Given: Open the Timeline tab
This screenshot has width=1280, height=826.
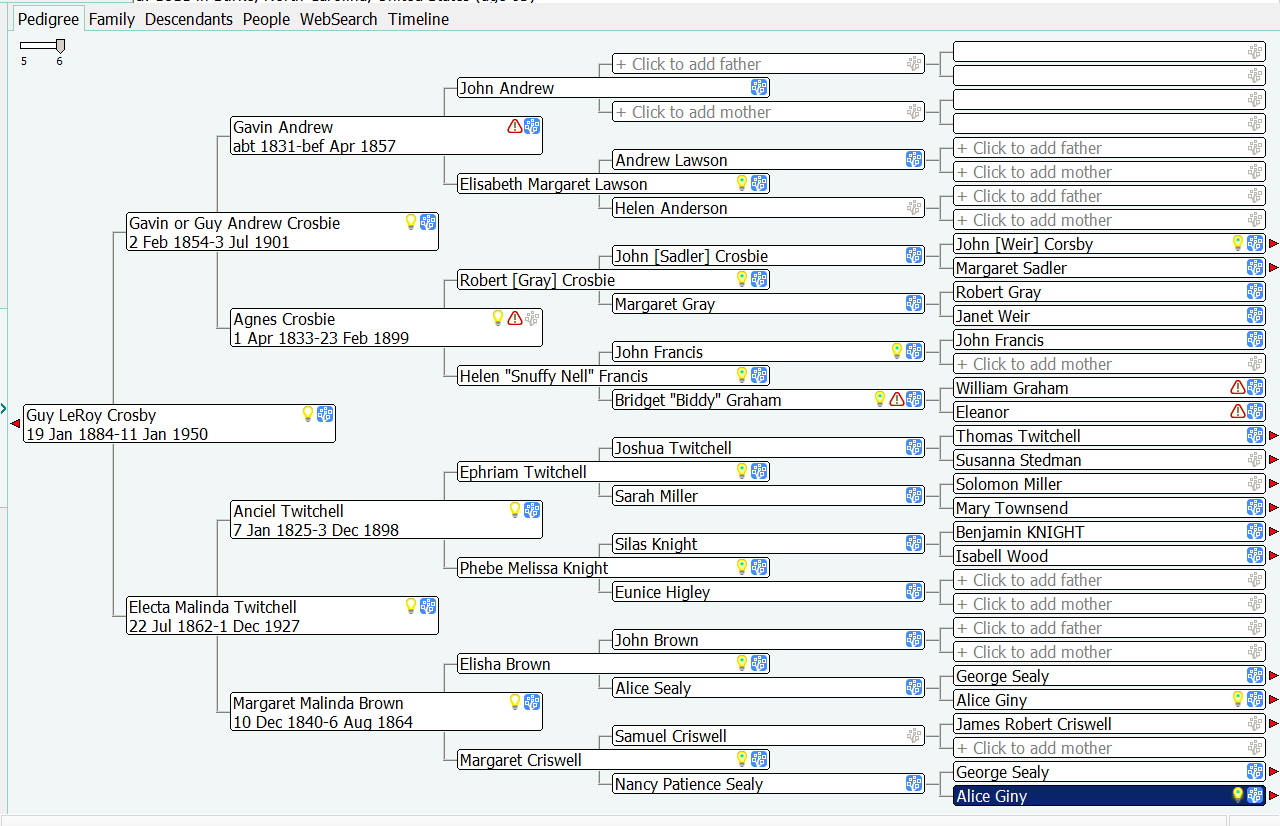Looking at the screenshot, I should pos(419,19).
